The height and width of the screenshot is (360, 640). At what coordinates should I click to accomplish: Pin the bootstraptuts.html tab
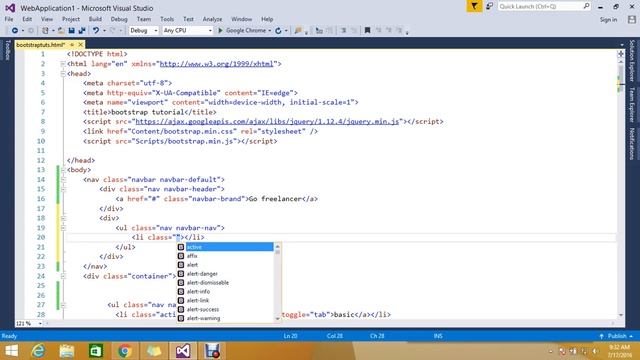pyautogui.click(x=72, y=44)
